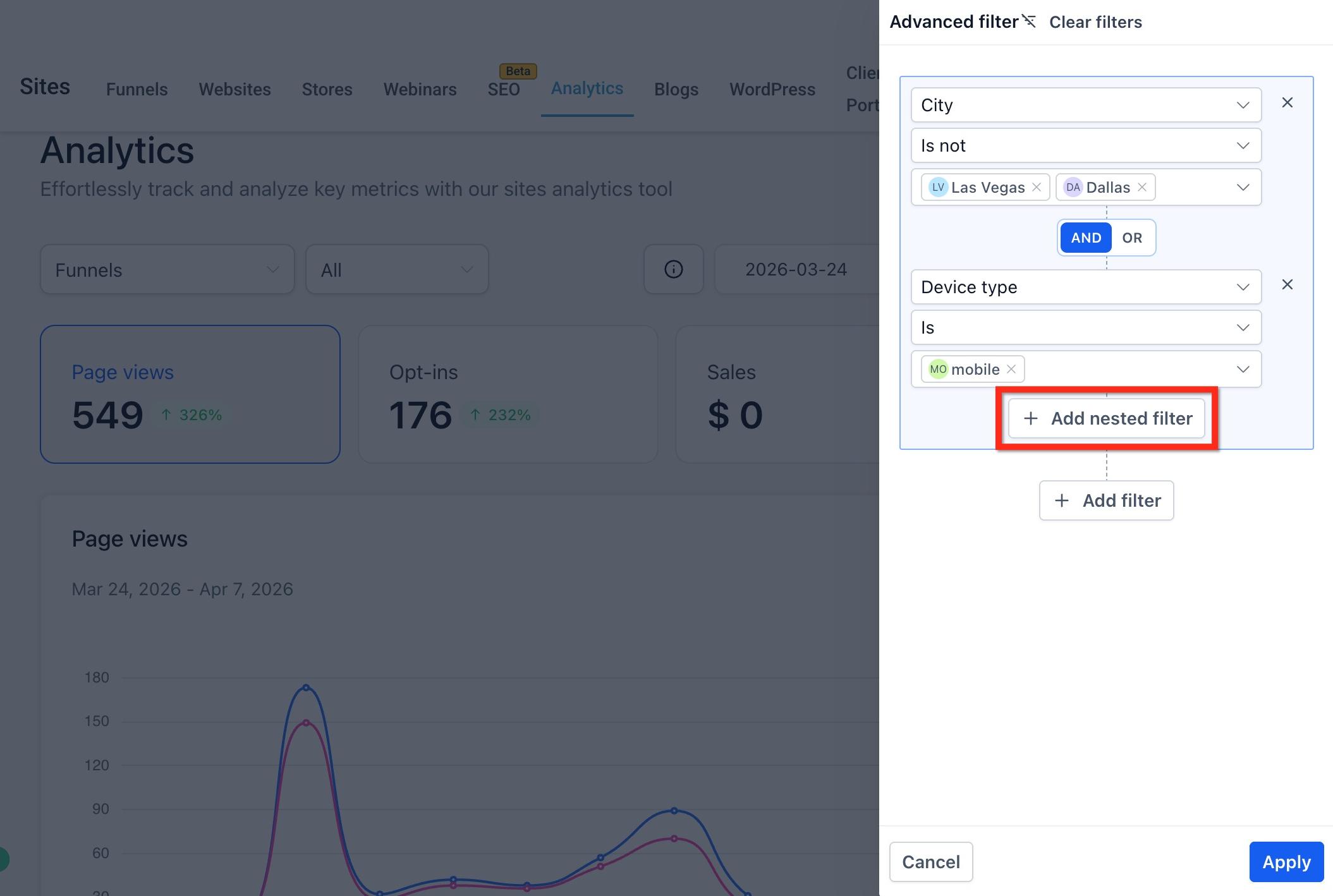Viewport: 1333px width, 896px height.
Task: Apply the advanced filter
Action: pos(1286,862)
